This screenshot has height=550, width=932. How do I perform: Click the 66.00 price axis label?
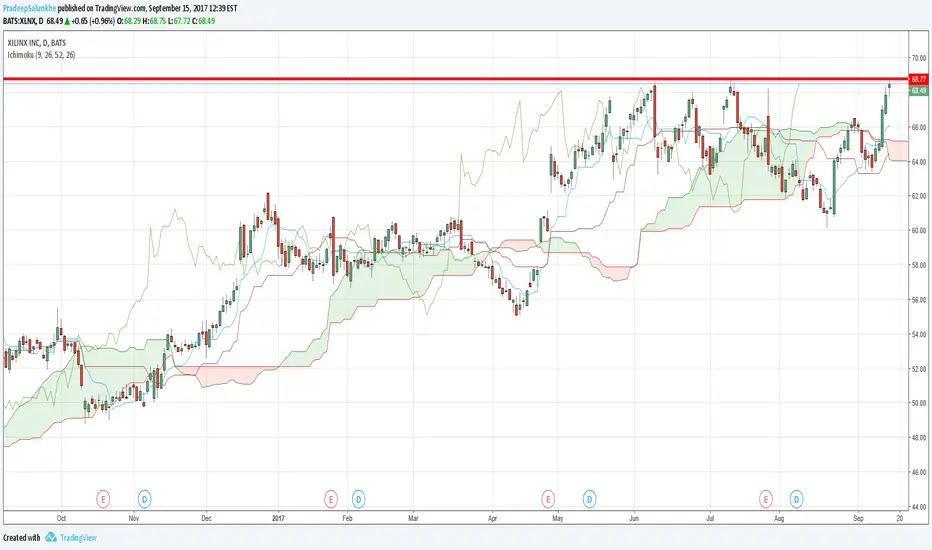(919, 127)
